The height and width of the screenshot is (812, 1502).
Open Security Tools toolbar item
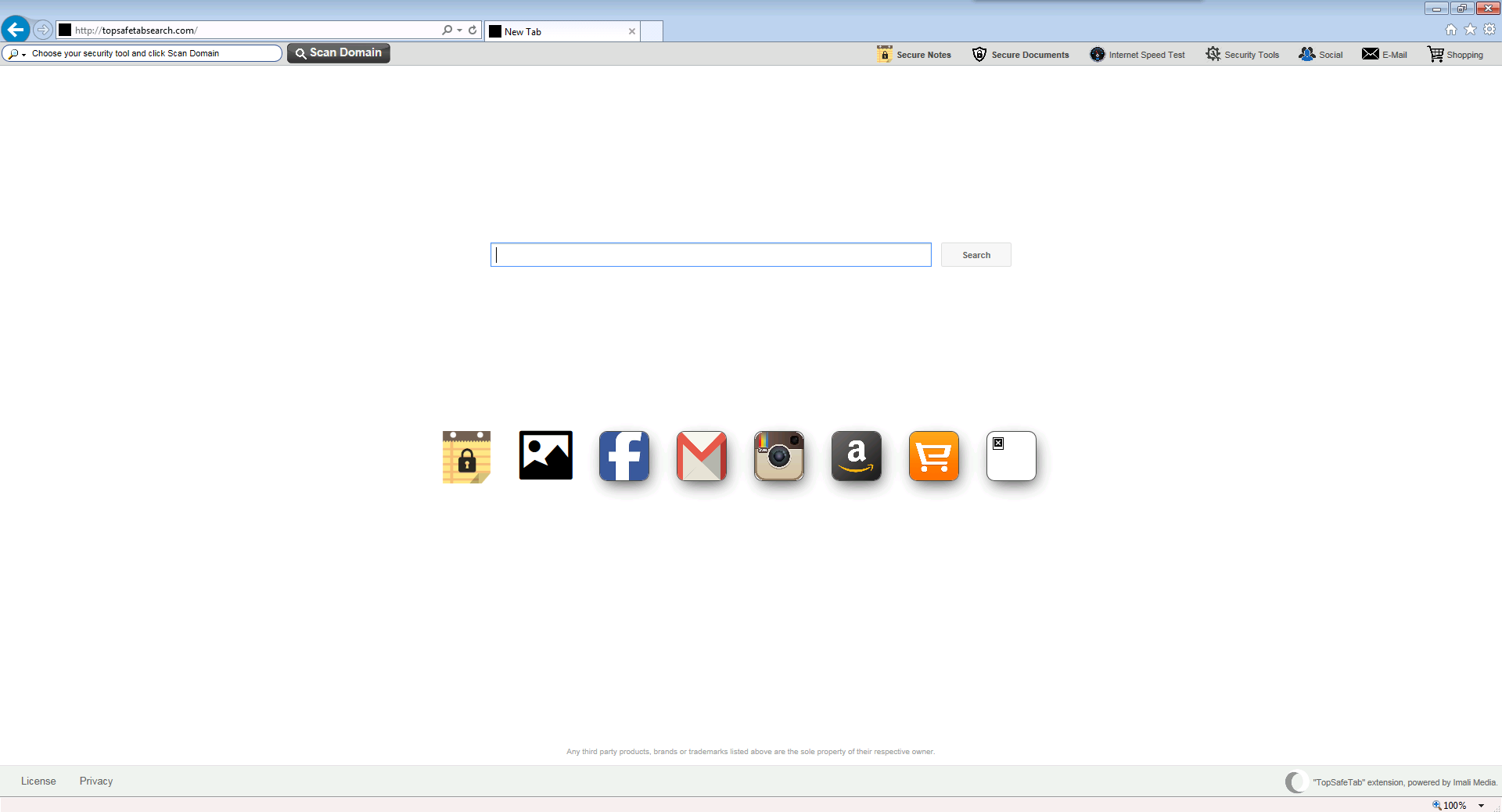[1242, 54]
